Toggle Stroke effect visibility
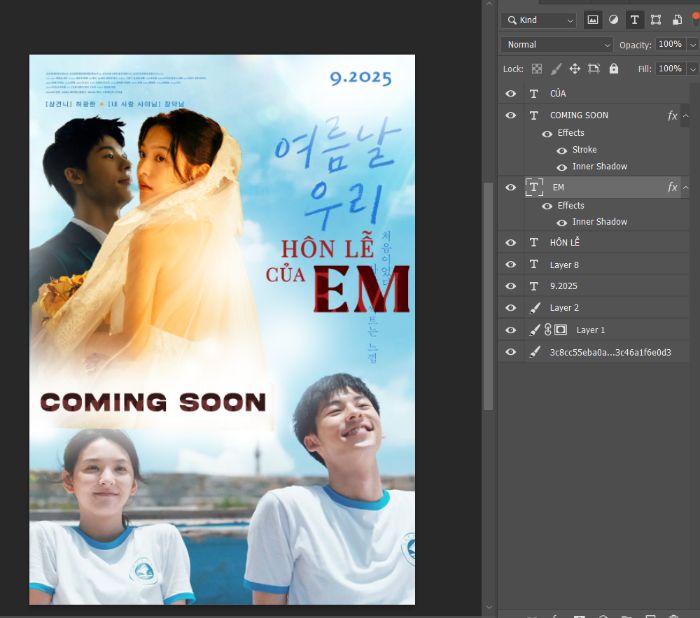The image size is (700, 618). click(562, 150)
